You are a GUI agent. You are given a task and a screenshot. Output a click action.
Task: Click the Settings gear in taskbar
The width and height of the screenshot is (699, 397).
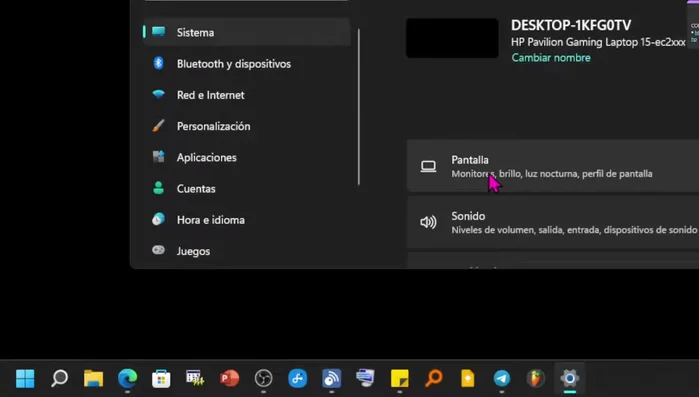[570, 378]
